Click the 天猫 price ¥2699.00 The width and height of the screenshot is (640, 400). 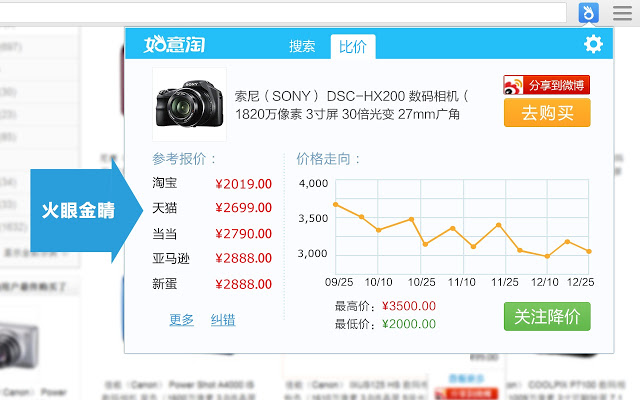pos(243,208)
